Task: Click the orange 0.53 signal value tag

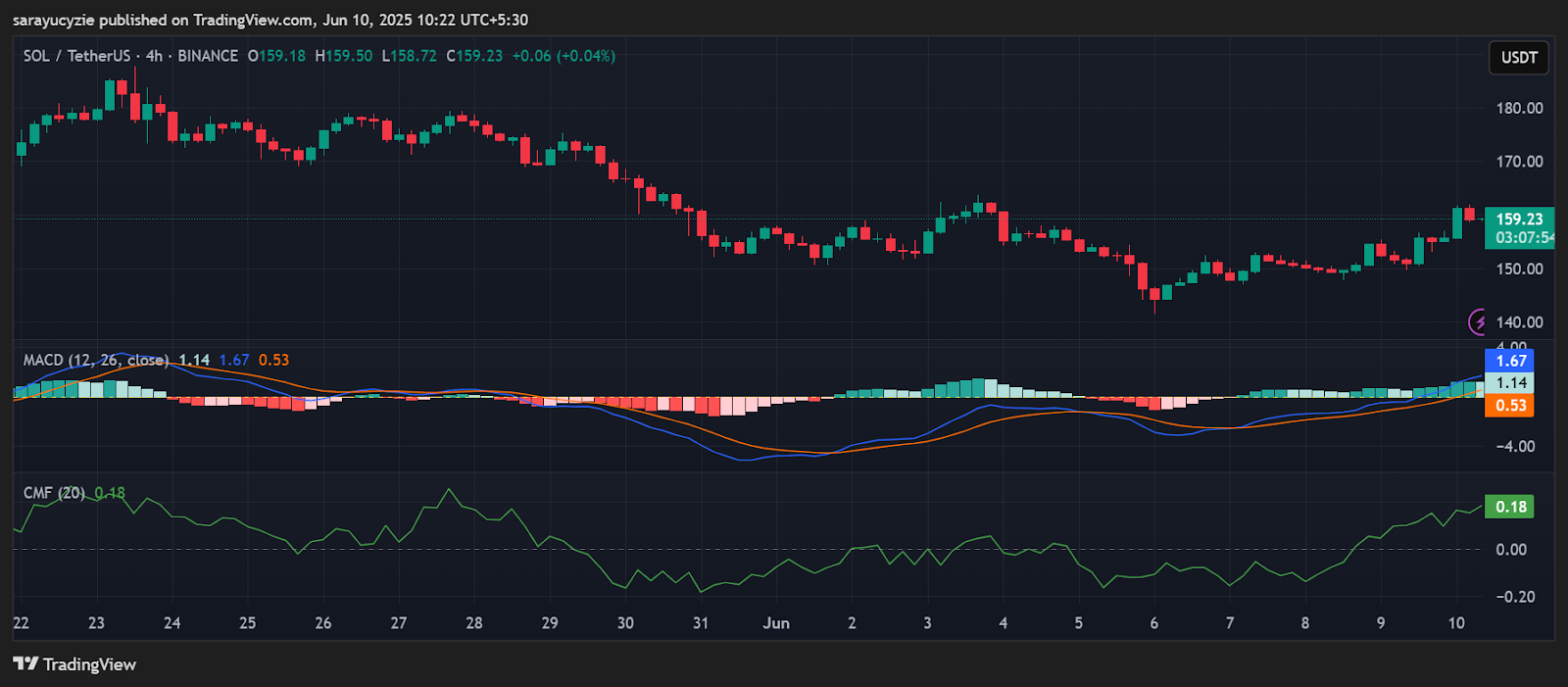Action: point(1510,406)
